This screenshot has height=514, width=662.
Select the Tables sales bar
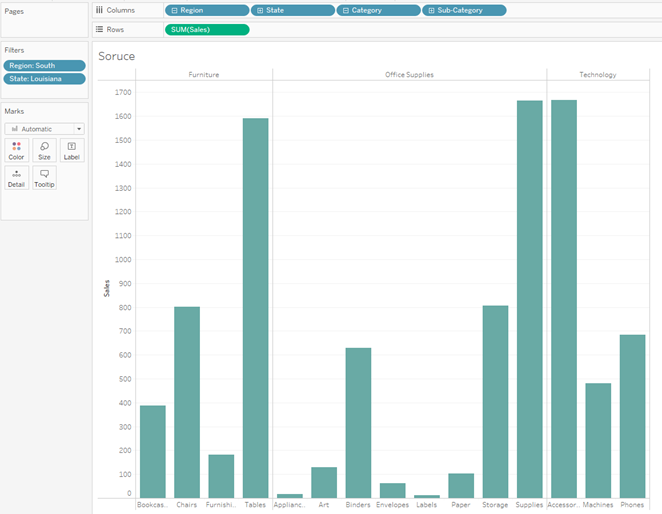[x=255, y=308]
